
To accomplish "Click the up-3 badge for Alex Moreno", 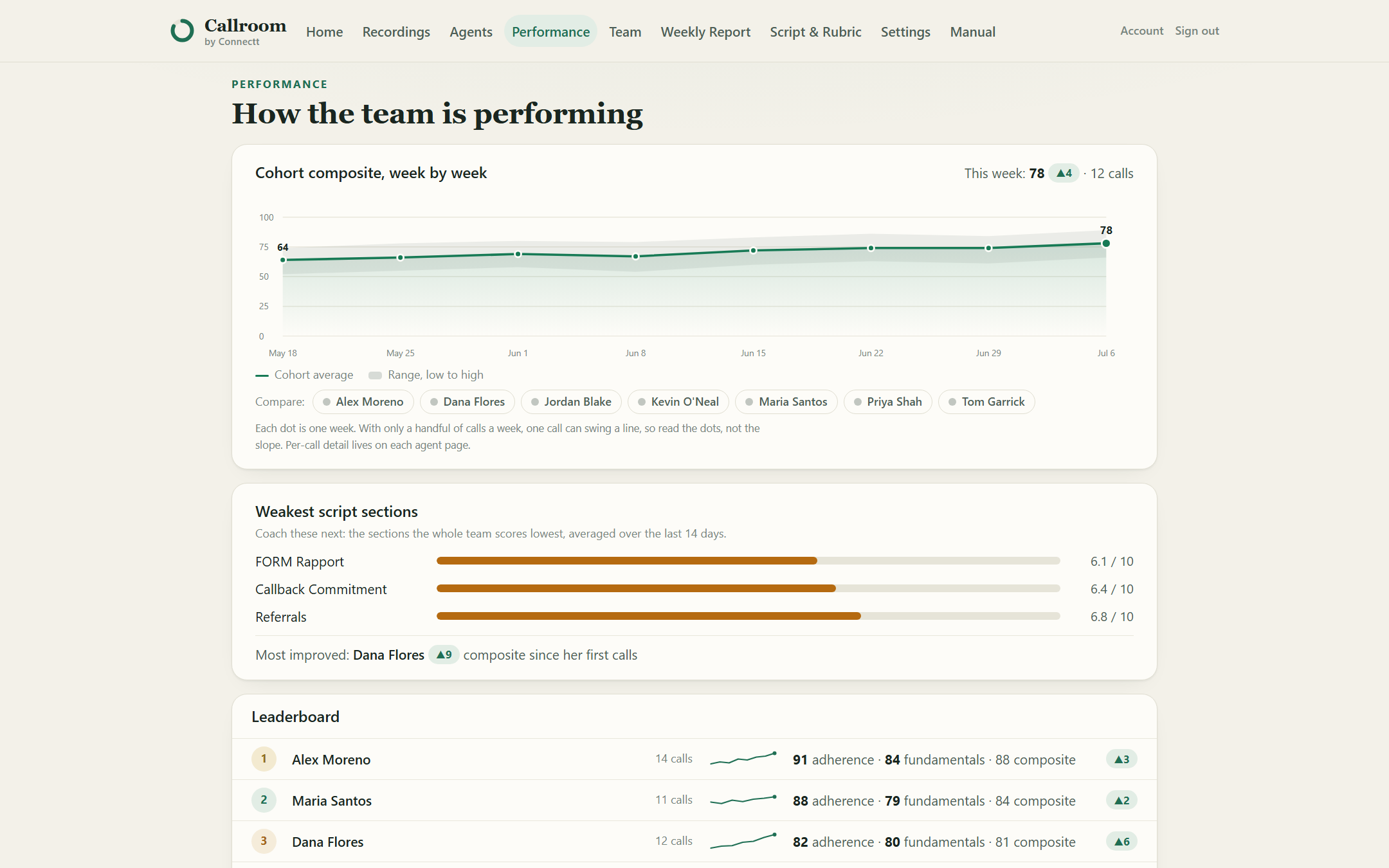I will coord(1121,759).
